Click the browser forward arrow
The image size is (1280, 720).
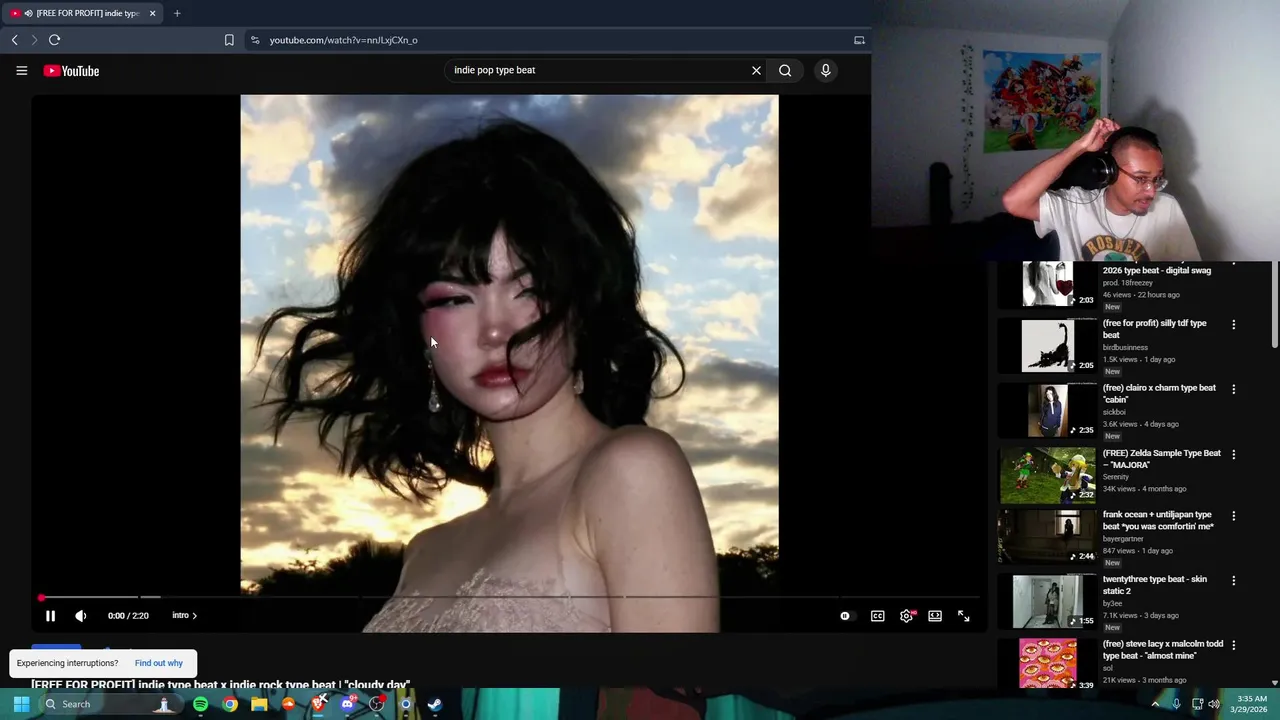33,40
